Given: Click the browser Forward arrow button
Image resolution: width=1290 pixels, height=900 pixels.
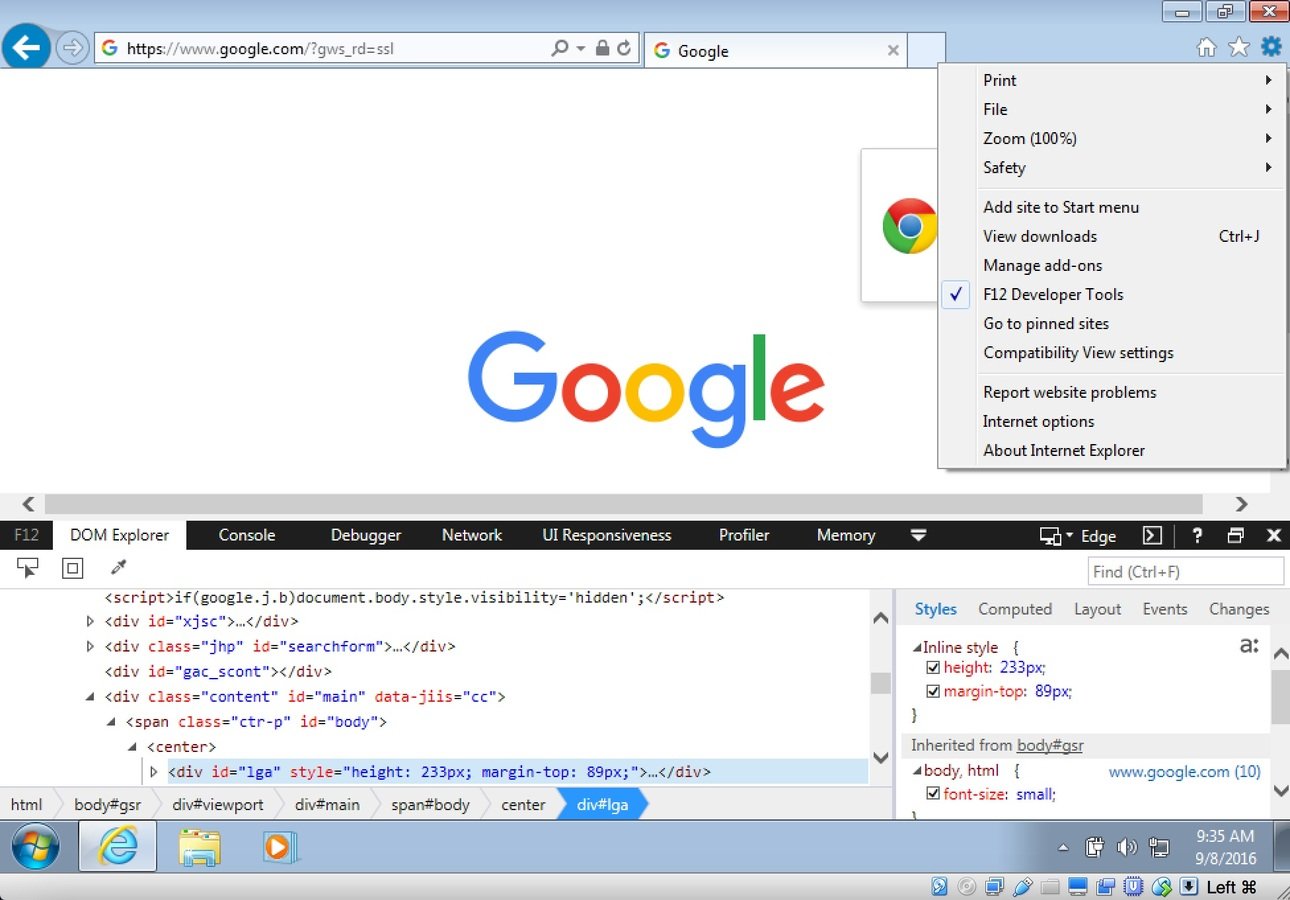Looking at the screenshot, I should (72, 48).
